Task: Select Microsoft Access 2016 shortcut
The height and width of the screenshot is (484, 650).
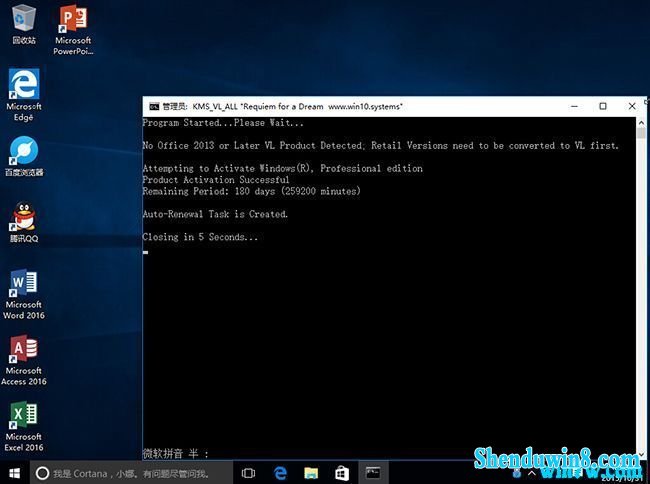Action: (24, 361)
